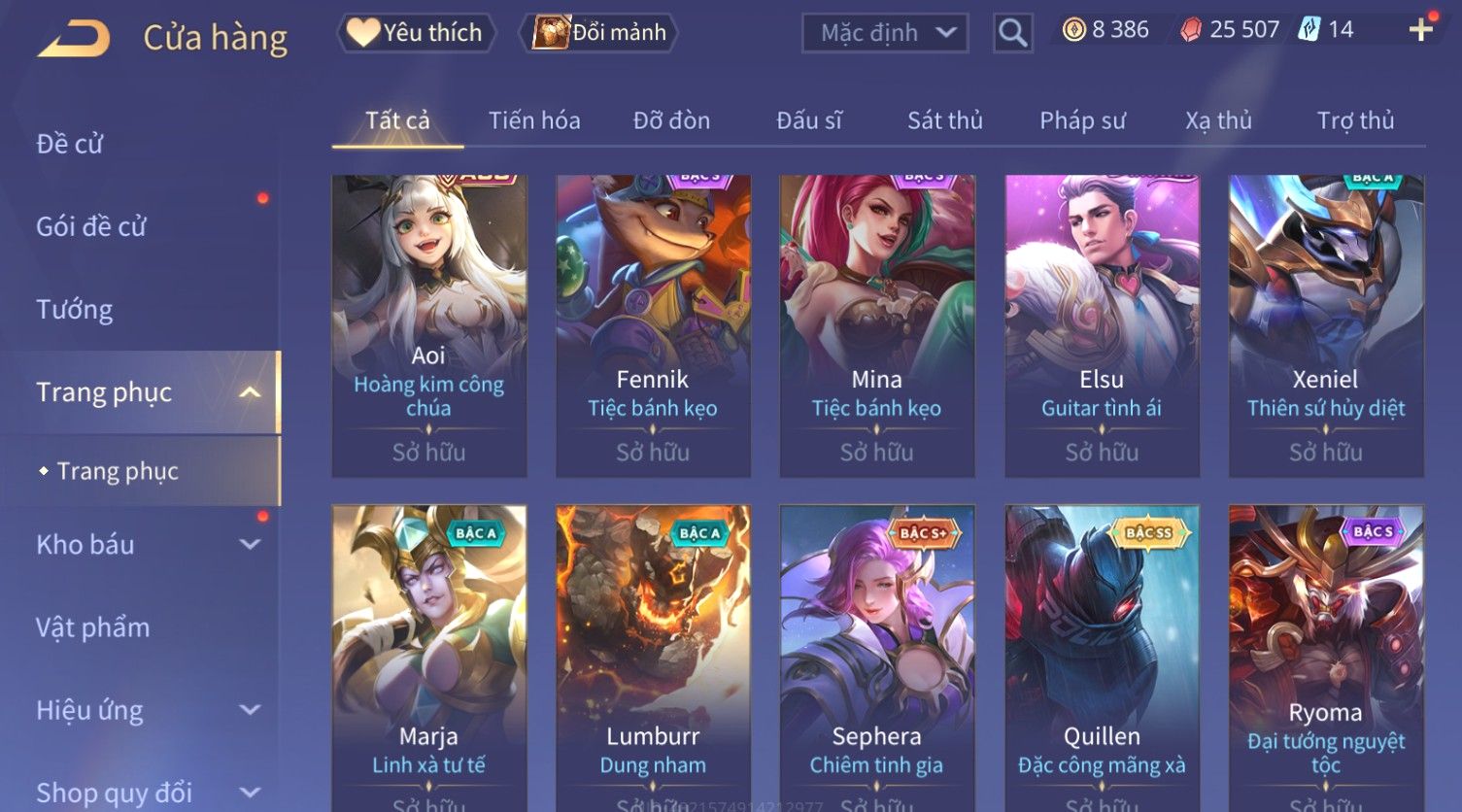Collapse the Trang phục sidebar section
Image resolution: width=1462 pixels, height=812 pixels.
click(x=250, y=392)
